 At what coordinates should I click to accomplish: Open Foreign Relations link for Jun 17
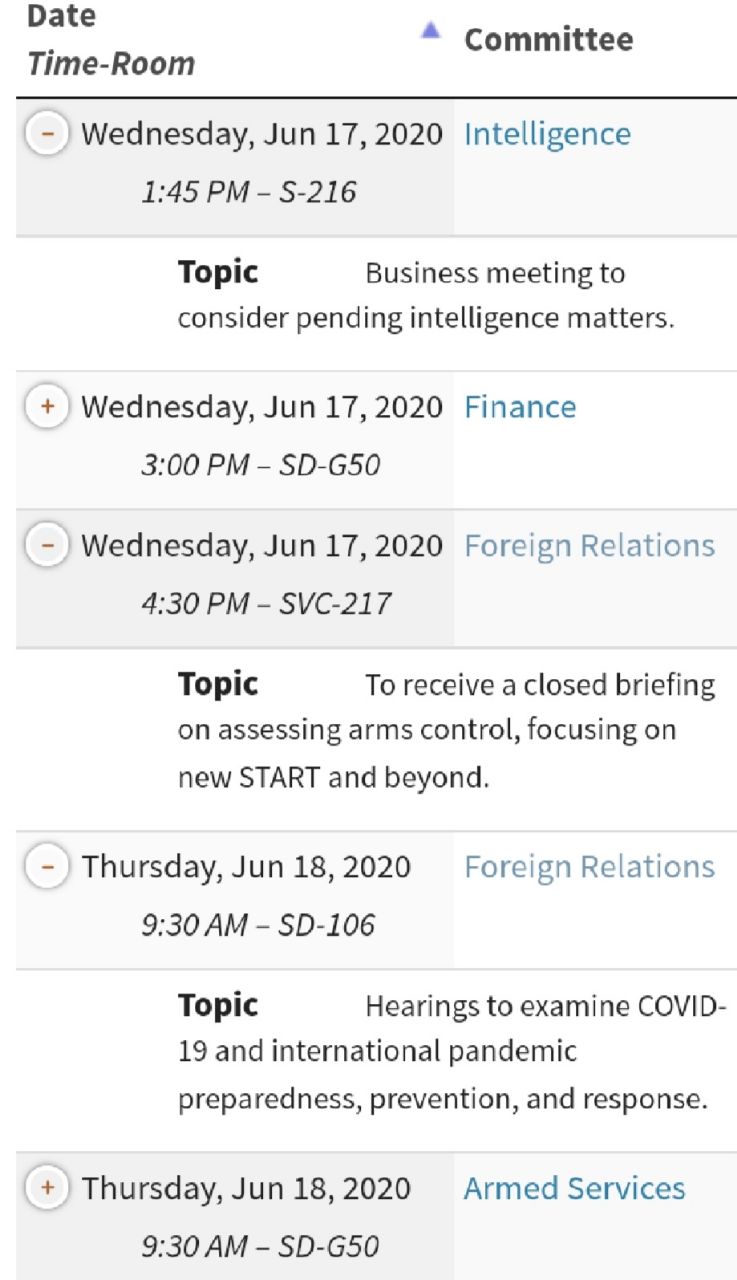click(x=589, y=546)
